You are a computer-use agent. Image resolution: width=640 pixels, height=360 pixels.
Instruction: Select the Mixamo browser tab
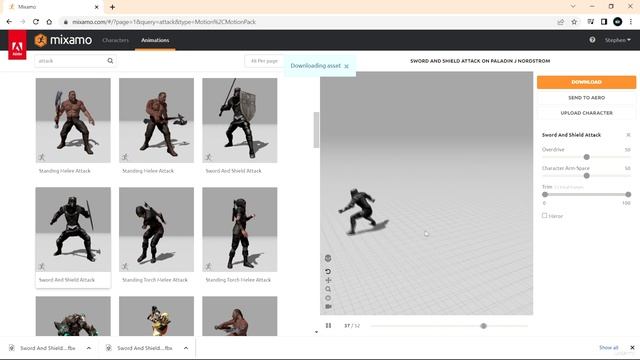coord(53,7)
